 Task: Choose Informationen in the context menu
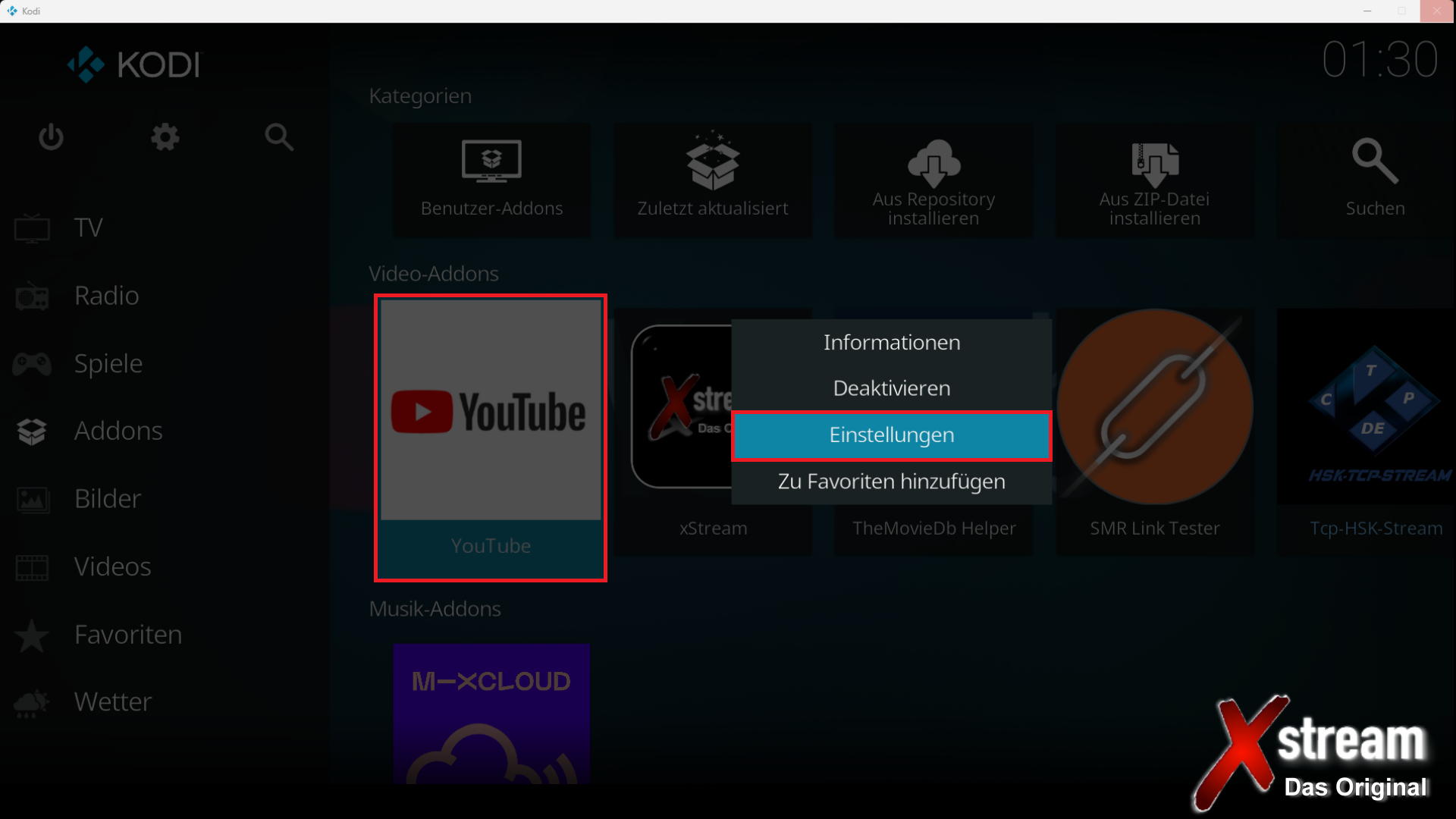pyautogui.click(x=891, y=343)
